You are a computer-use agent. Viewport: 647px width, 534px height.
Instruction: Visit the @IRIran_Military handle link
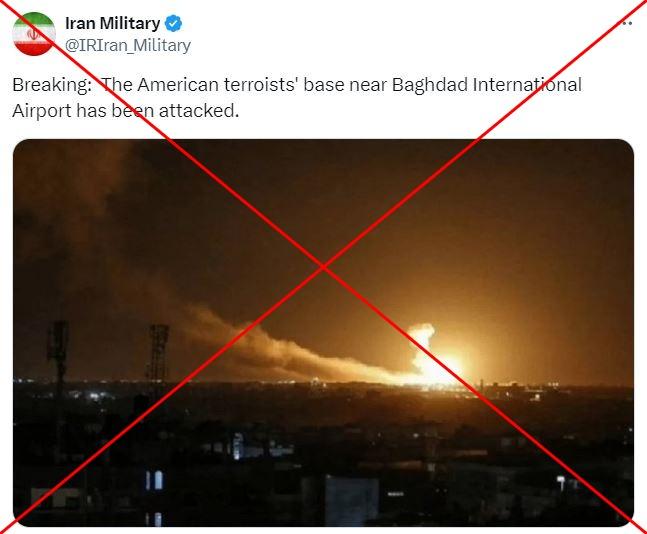(x=128, y=45)
